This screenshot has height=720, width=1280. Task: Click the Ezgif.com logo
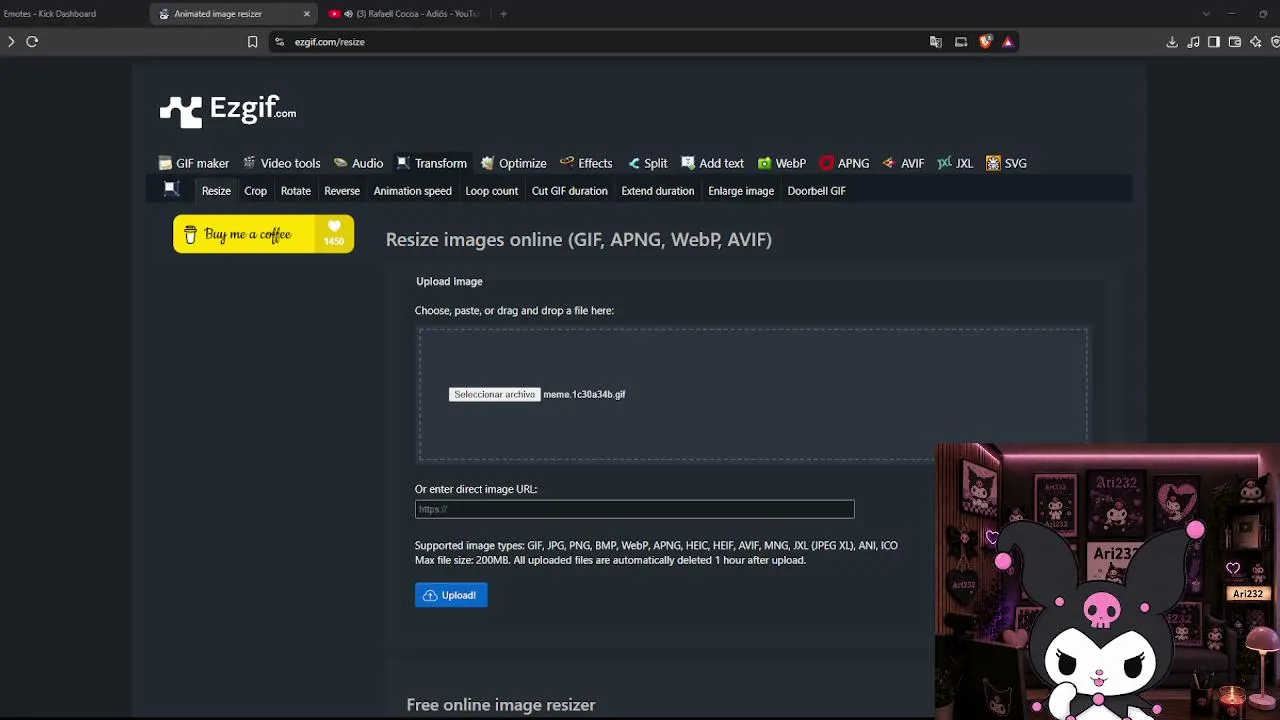pos(228,110)
